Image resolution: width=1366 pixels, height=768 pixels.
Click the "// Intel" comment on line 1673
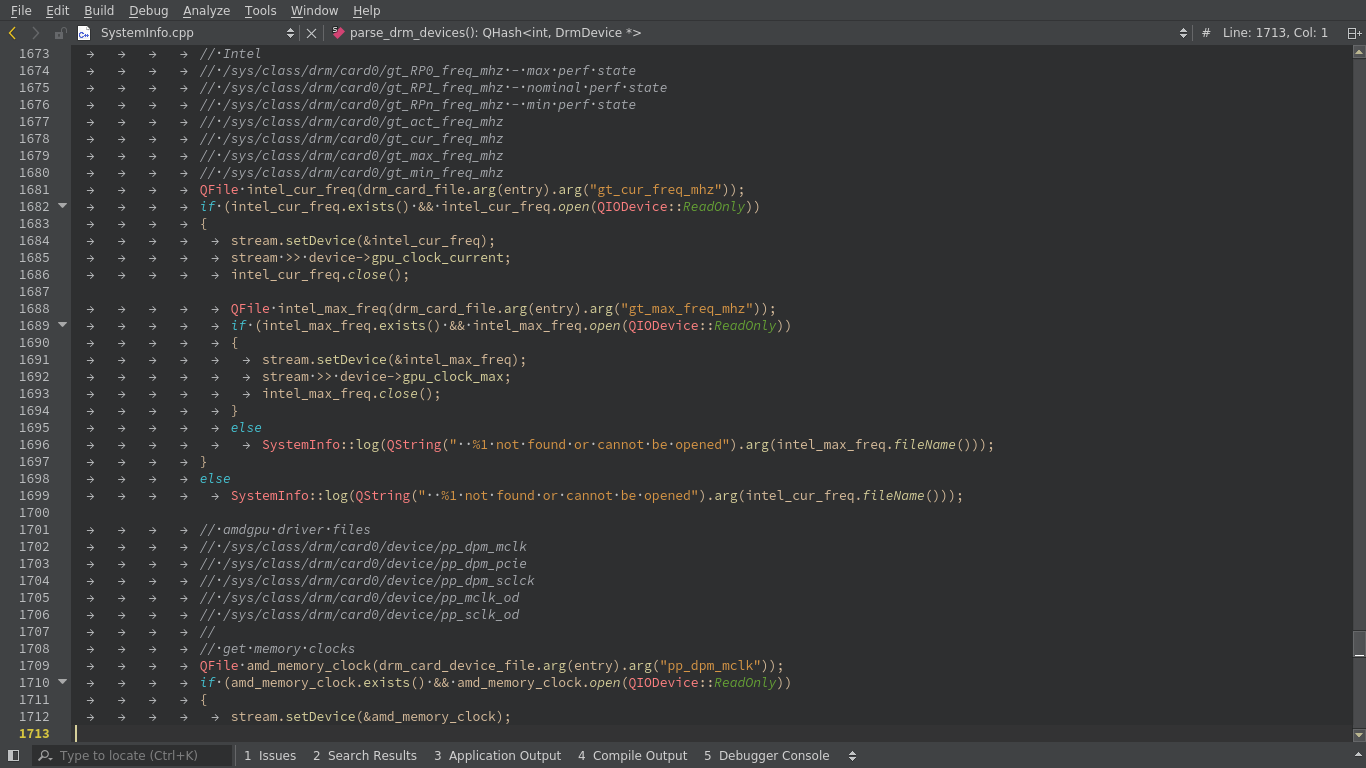click(x=230, y=54)
